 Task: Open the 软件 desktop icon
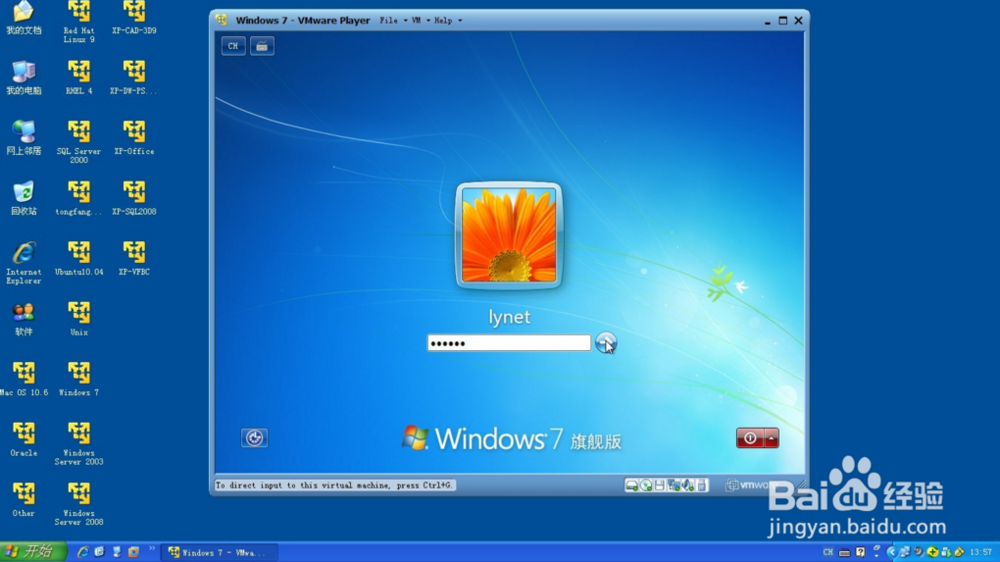pos(24,319)
